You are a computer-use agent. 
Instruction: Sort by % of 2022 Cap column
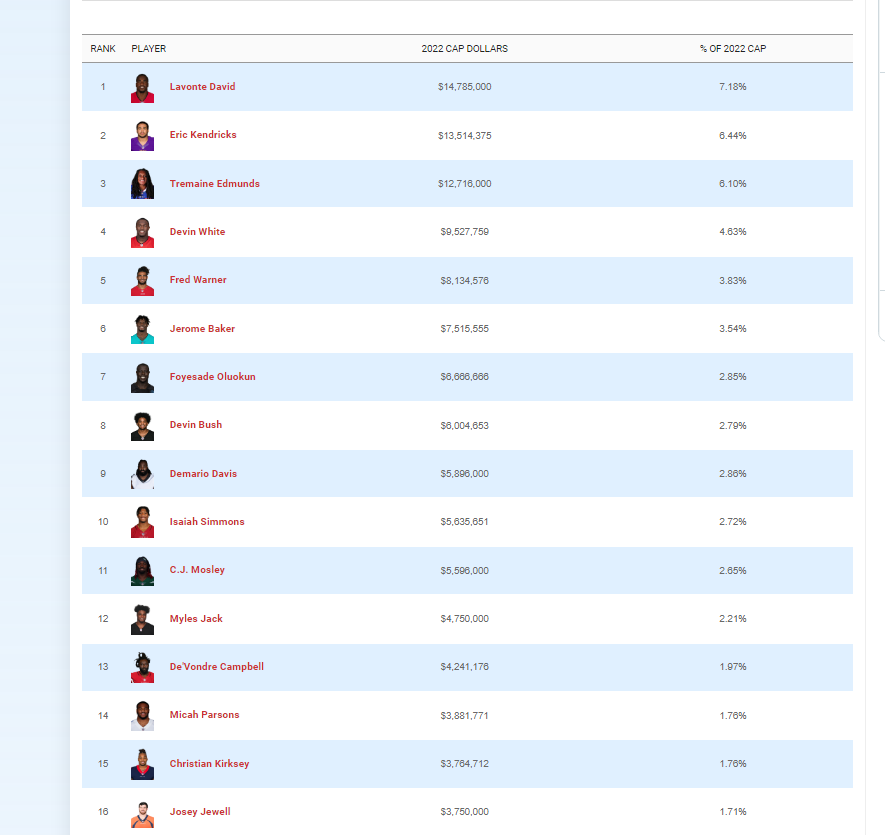pyautogui.click(x=733, y=49)
